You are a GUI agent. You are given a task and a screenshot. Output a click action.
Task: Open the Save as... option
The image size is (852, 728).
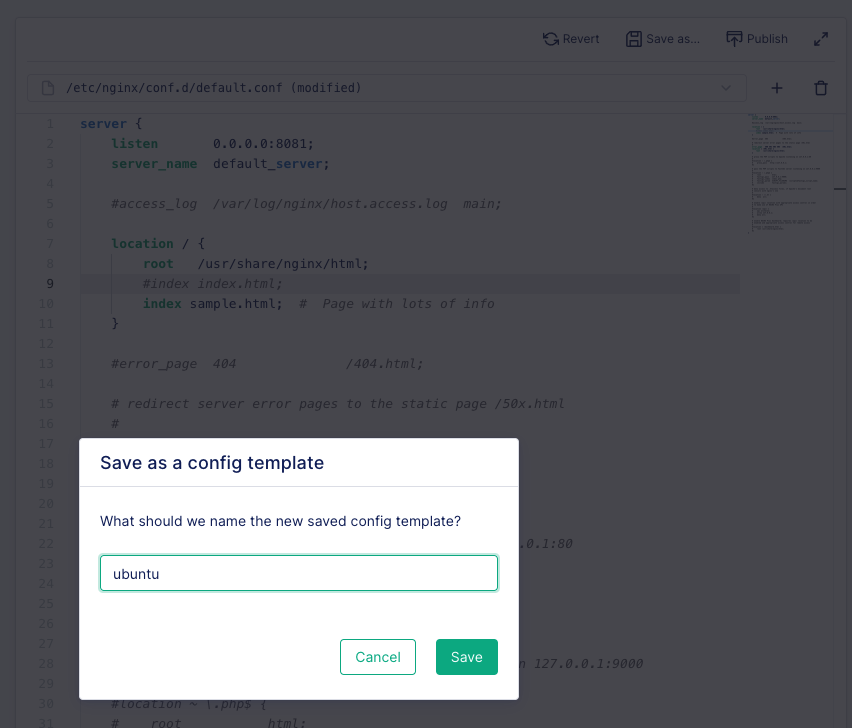coord(663,39)
